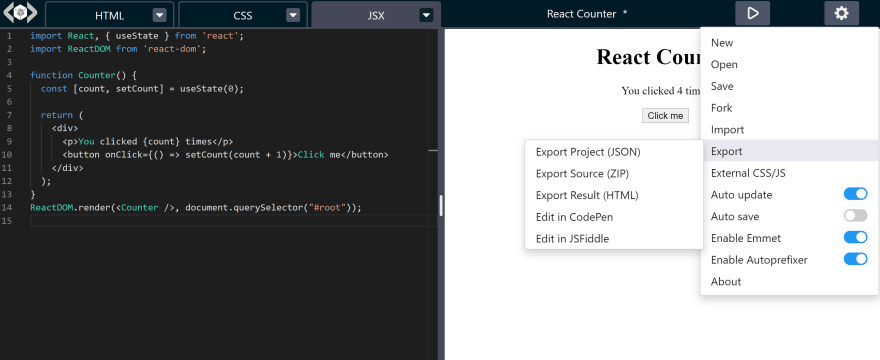Expand the CSS tab dropdown arrow
The width and height of the screenshot is (880, 360).
click(x=294, y=15)
